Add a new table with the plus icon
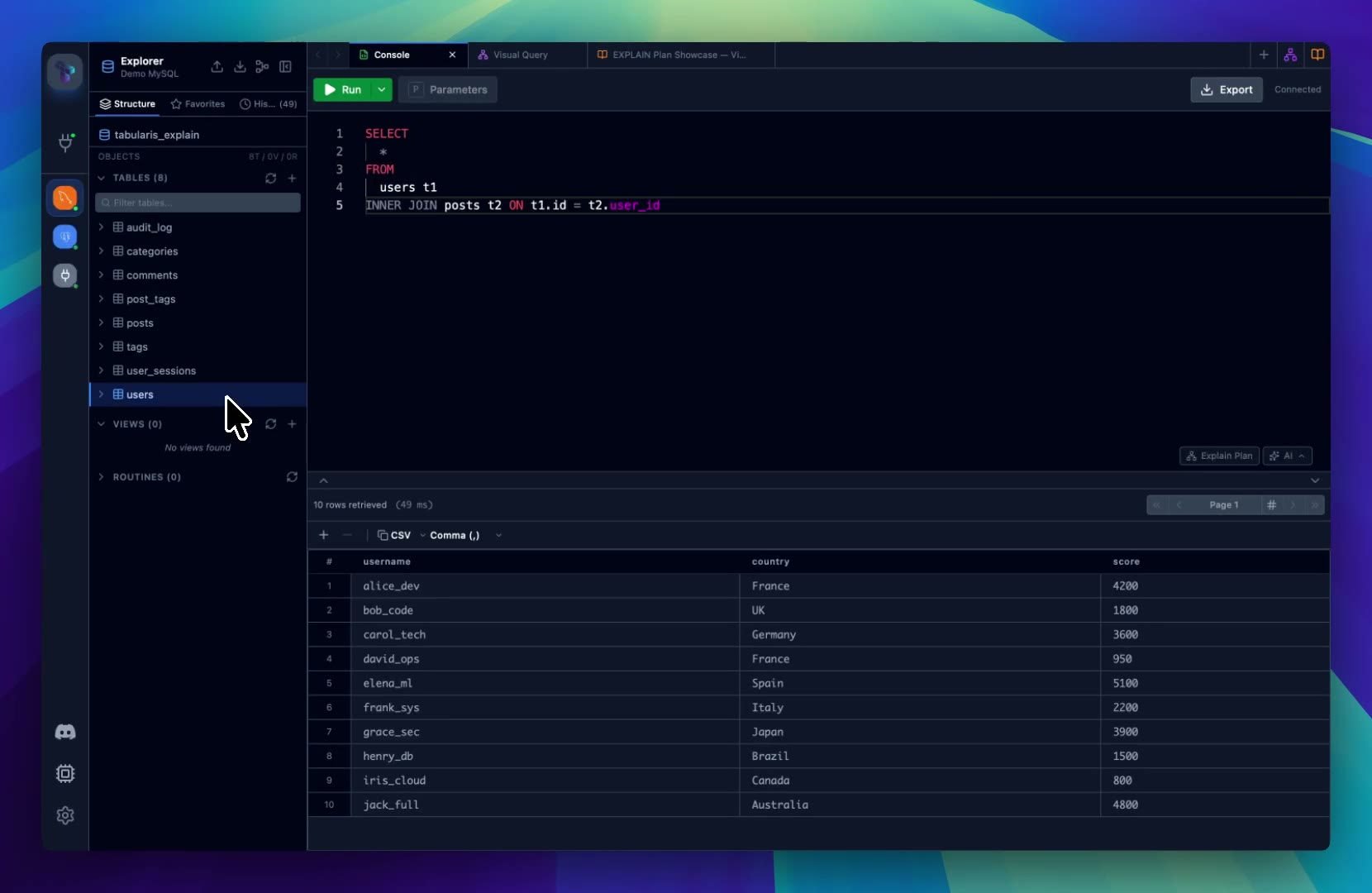Image resolution: width=1372 pixels, height=893 pixels. pos(292,179)
